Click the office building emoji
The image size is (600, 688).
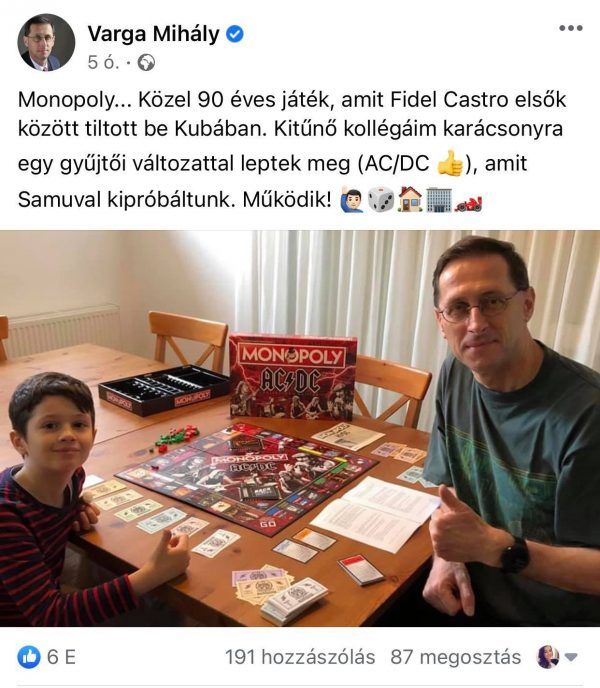coord(439,200)
